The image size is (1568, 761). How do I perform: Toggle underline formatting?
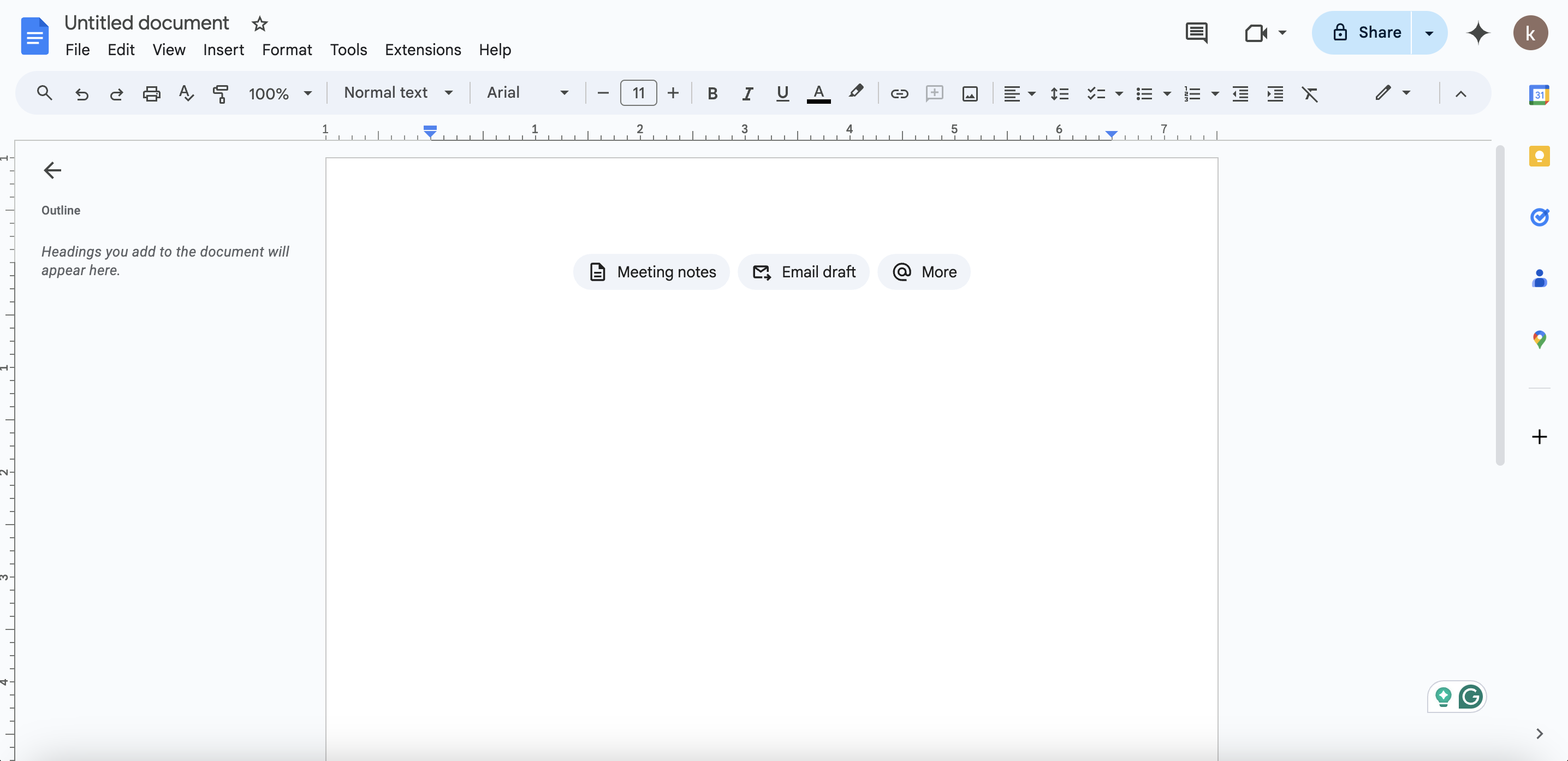tap(782, 93)
